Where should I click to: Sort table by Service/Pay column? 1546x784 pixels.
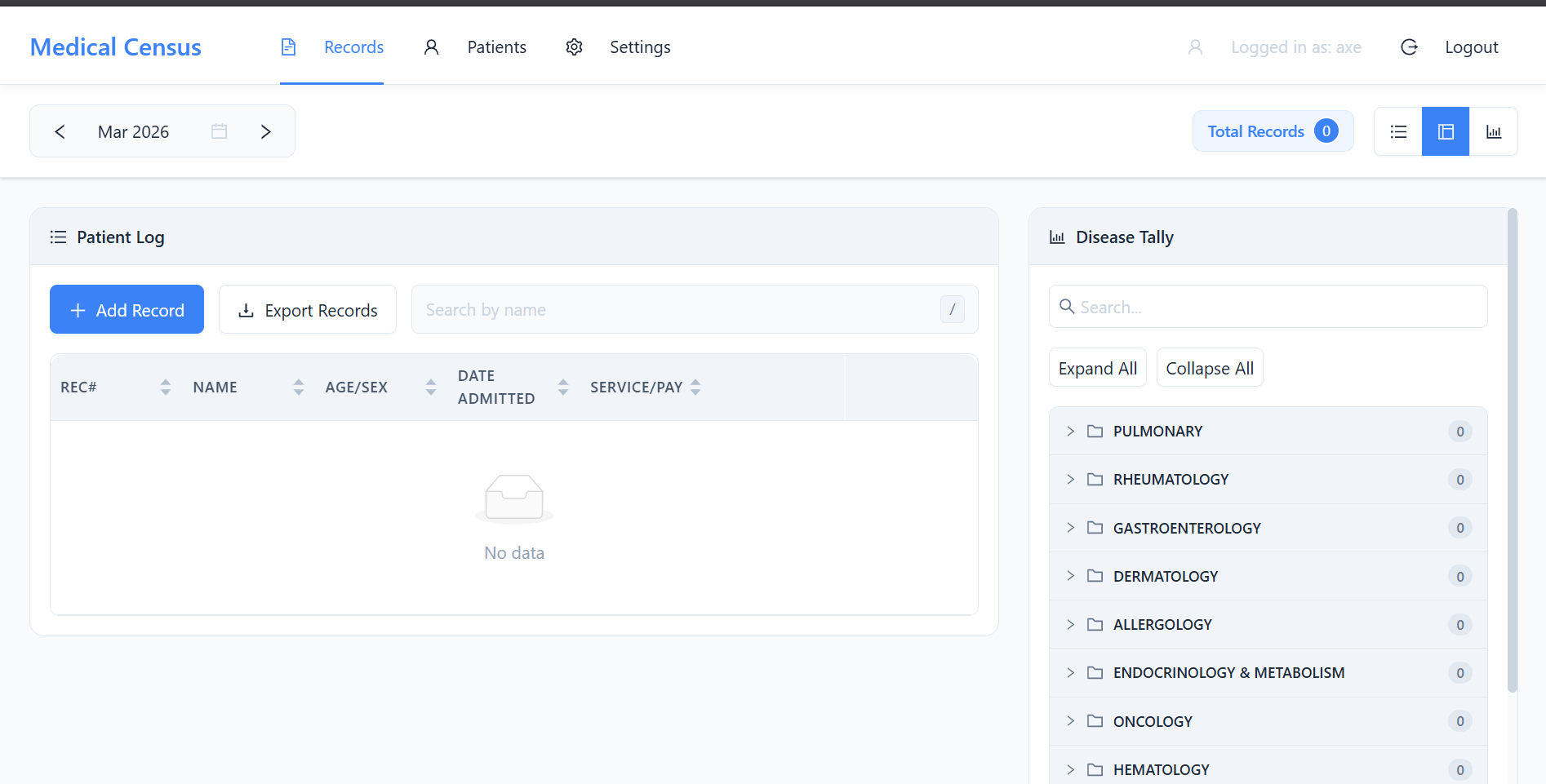695,388
